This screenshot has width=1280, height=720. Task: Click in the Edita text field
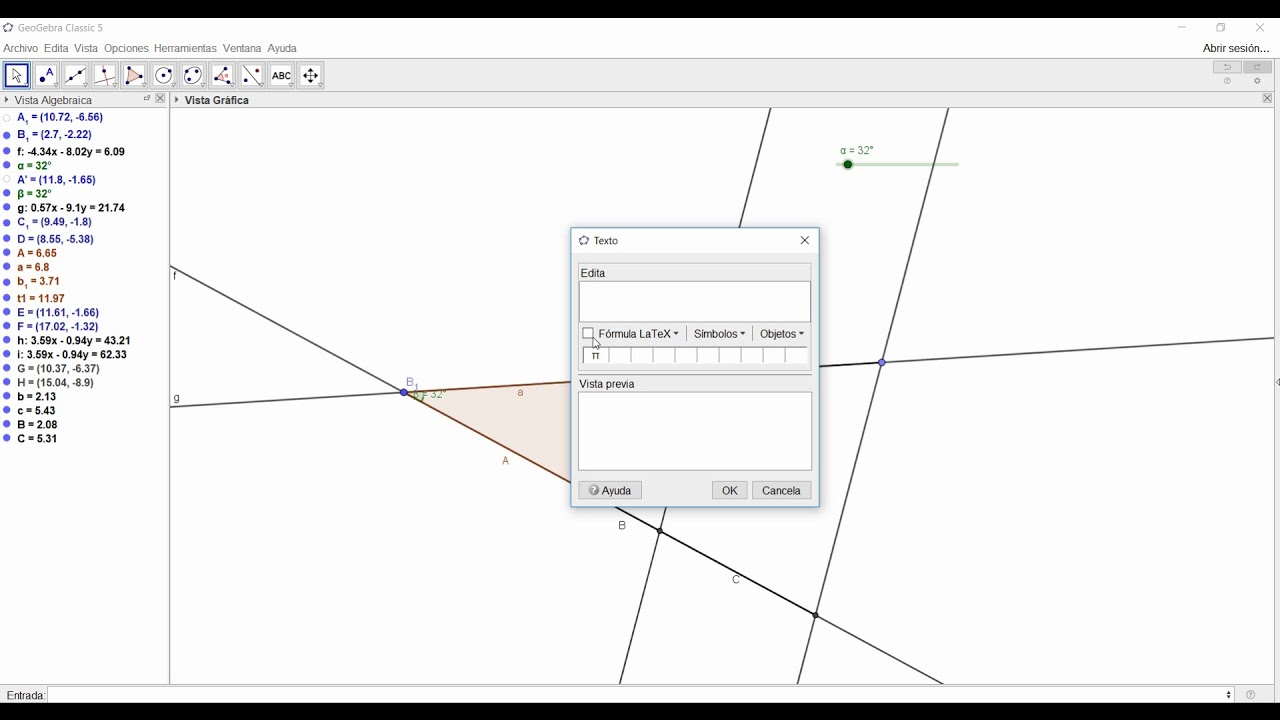click(x=695, y=302)
